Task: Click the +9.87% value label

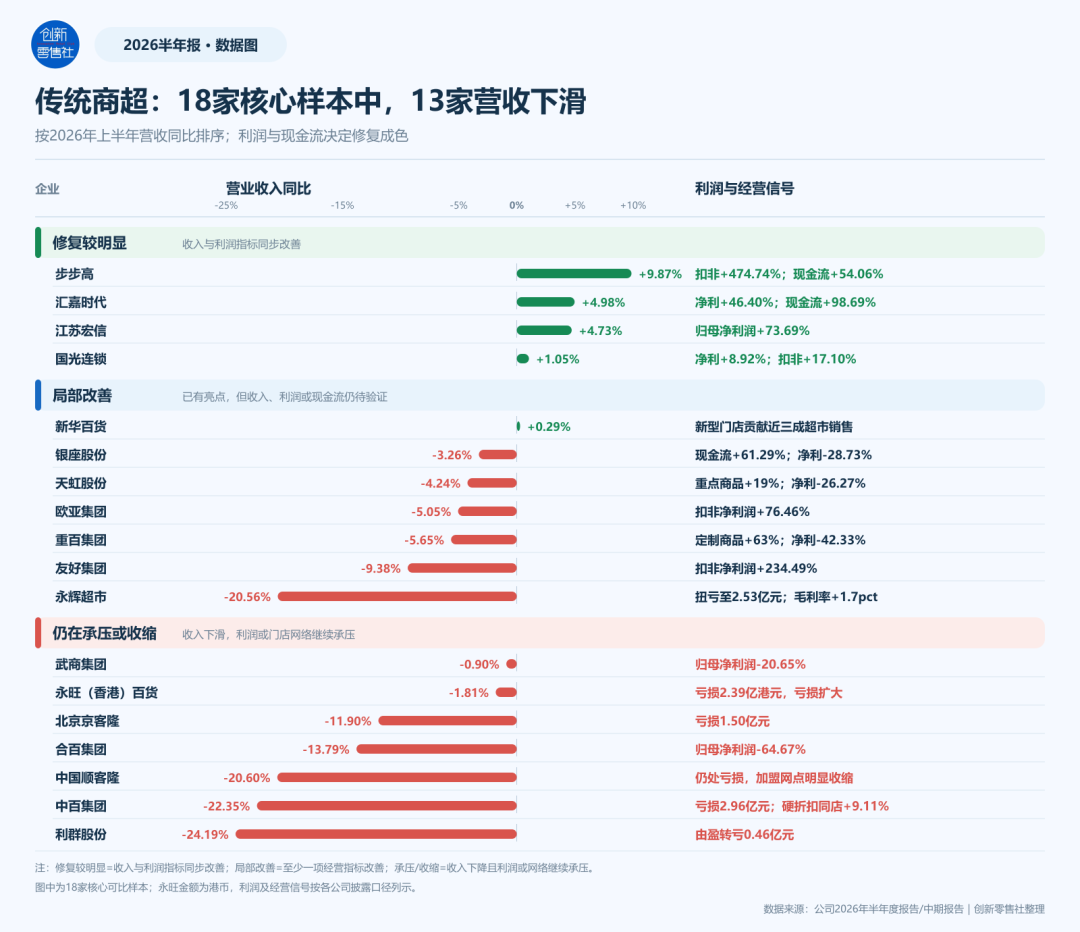Action: pyautogui.click(x=660, y=274)
